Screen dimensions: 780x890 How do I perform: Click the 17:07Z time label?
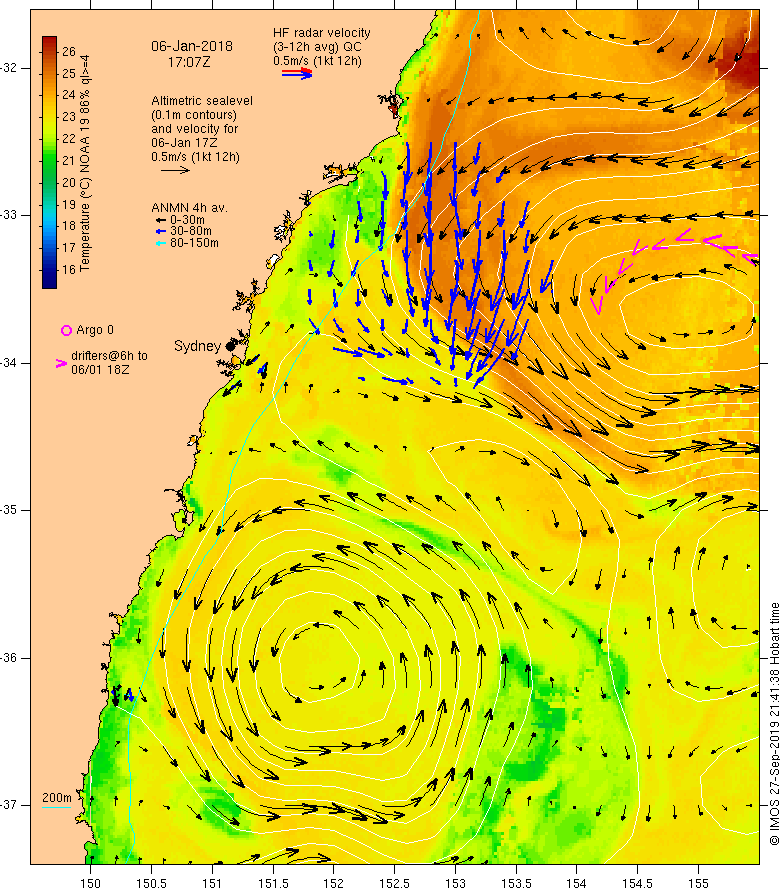(x=189, y=62)
